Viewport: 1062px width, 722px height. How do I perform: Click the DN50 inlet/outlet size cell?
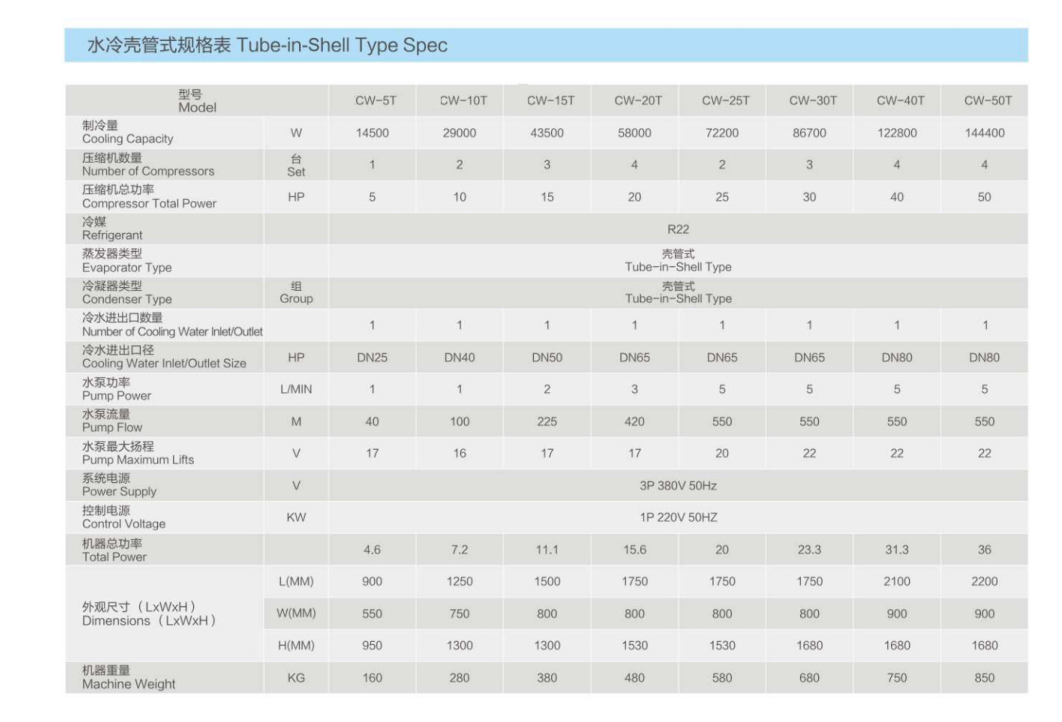click(x=547, y=357)
